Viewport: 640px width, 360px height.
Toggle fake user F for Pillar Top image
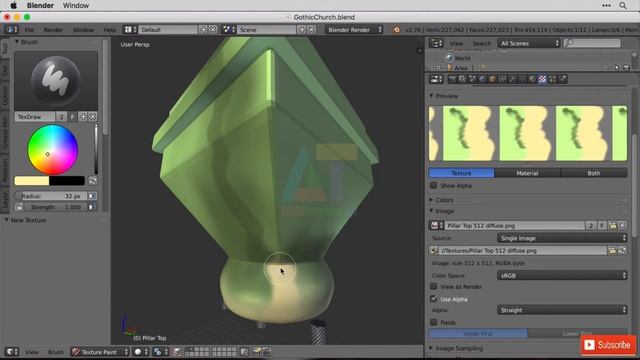602,225
